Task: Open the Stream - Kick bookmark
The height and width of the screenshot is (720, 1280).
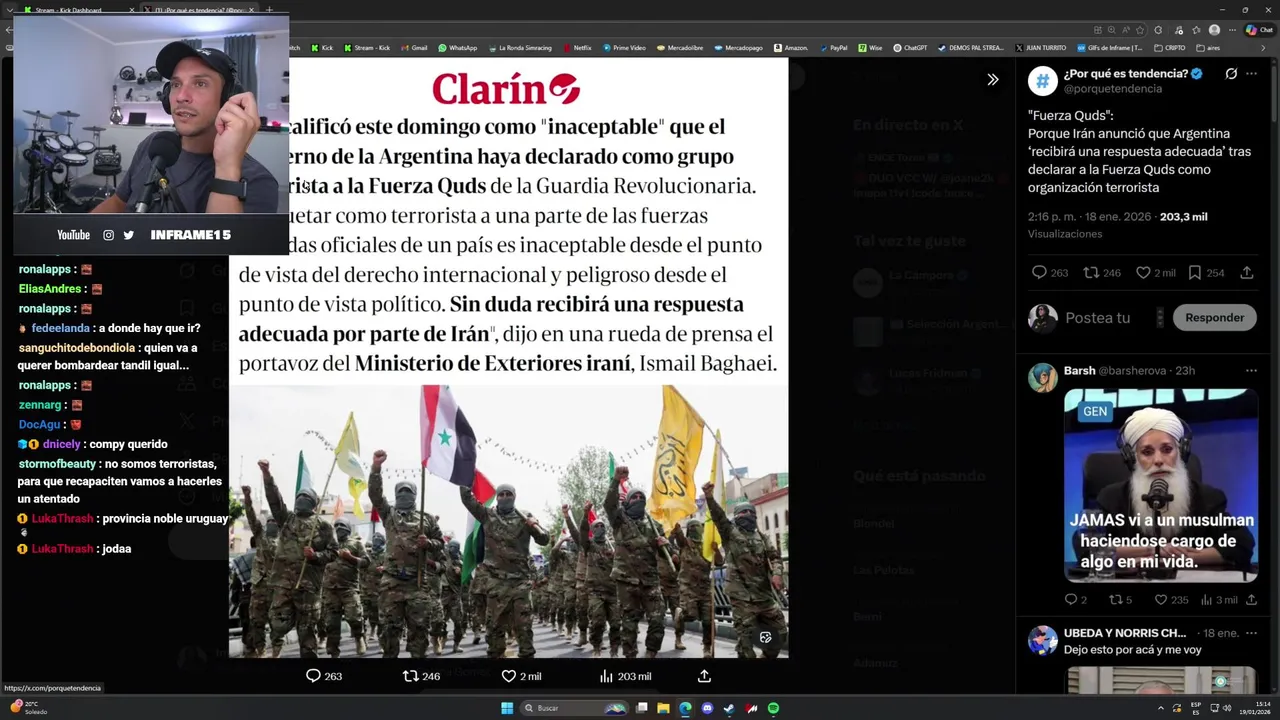Action: 366,47
